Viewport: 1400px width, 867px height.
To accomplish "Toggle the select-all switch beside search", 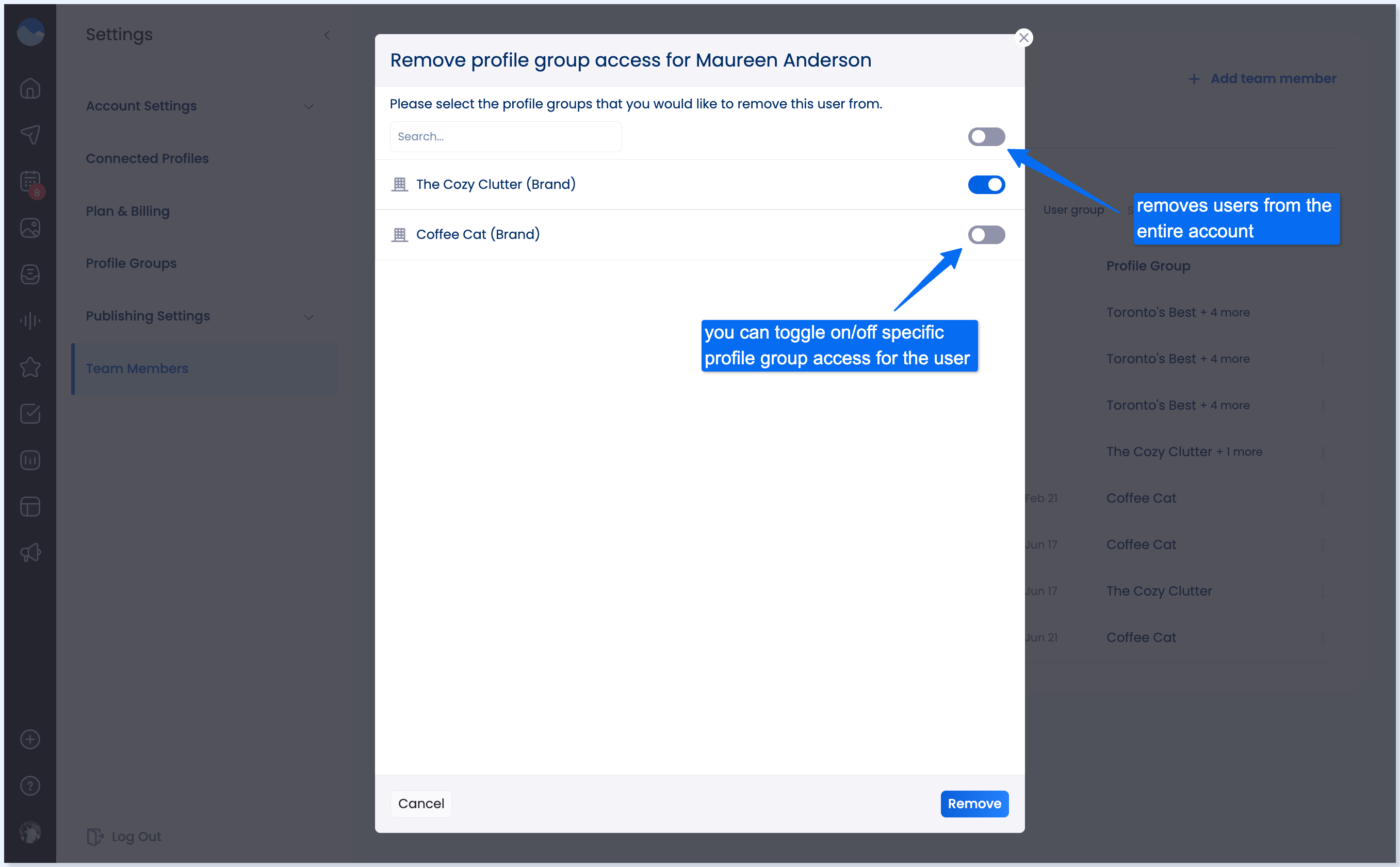I will point(986,136).
